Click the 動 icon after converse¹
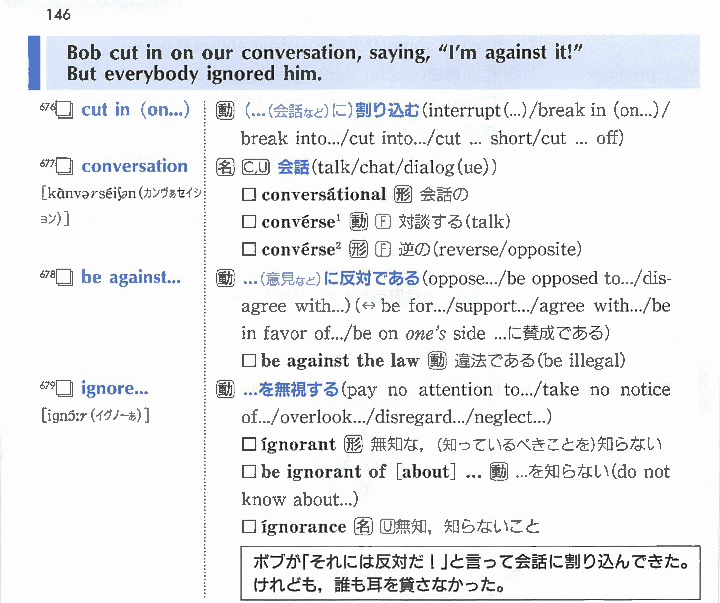 pos(359,222)
